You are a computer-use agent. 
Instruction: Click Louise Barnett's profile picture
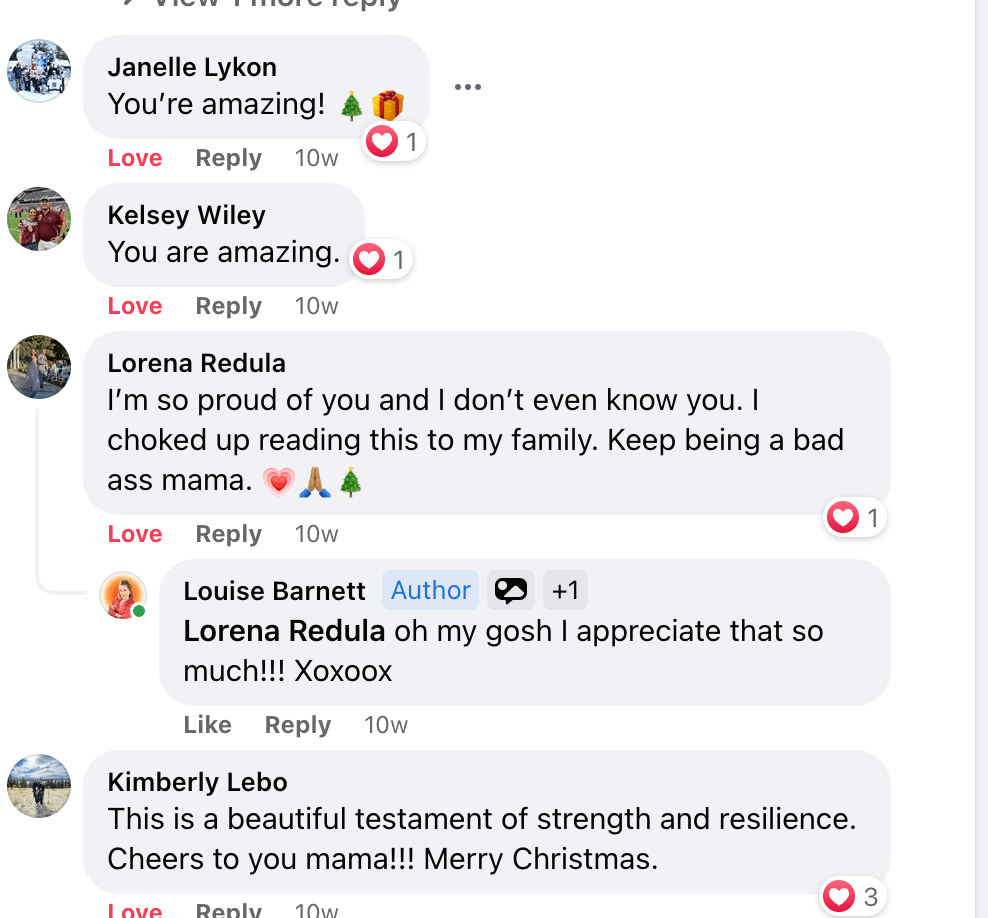coord(124,595)
